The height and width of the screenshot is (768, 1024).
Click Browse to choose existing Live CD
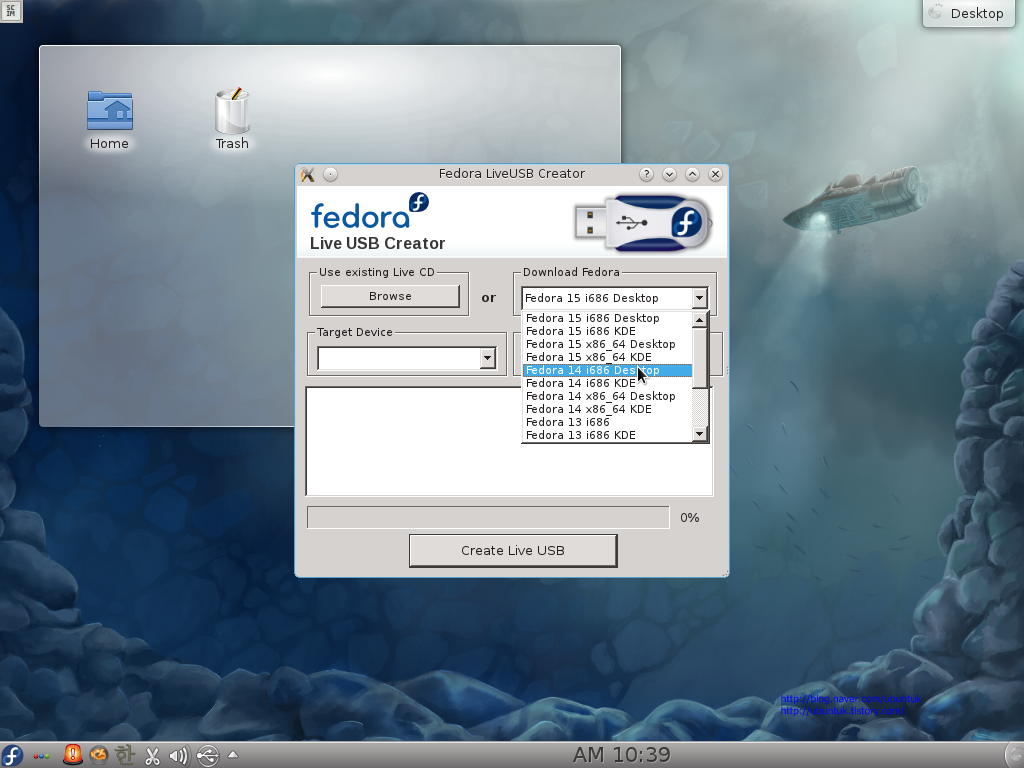click(390, 296)
